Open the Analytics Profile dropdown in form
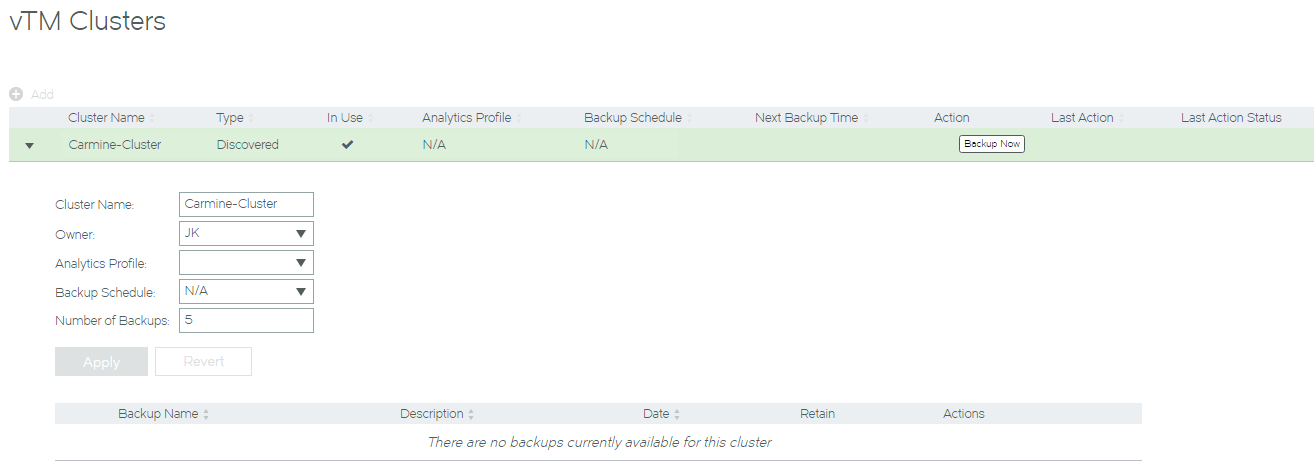The image size is (1314, 474). pos(246,263)
